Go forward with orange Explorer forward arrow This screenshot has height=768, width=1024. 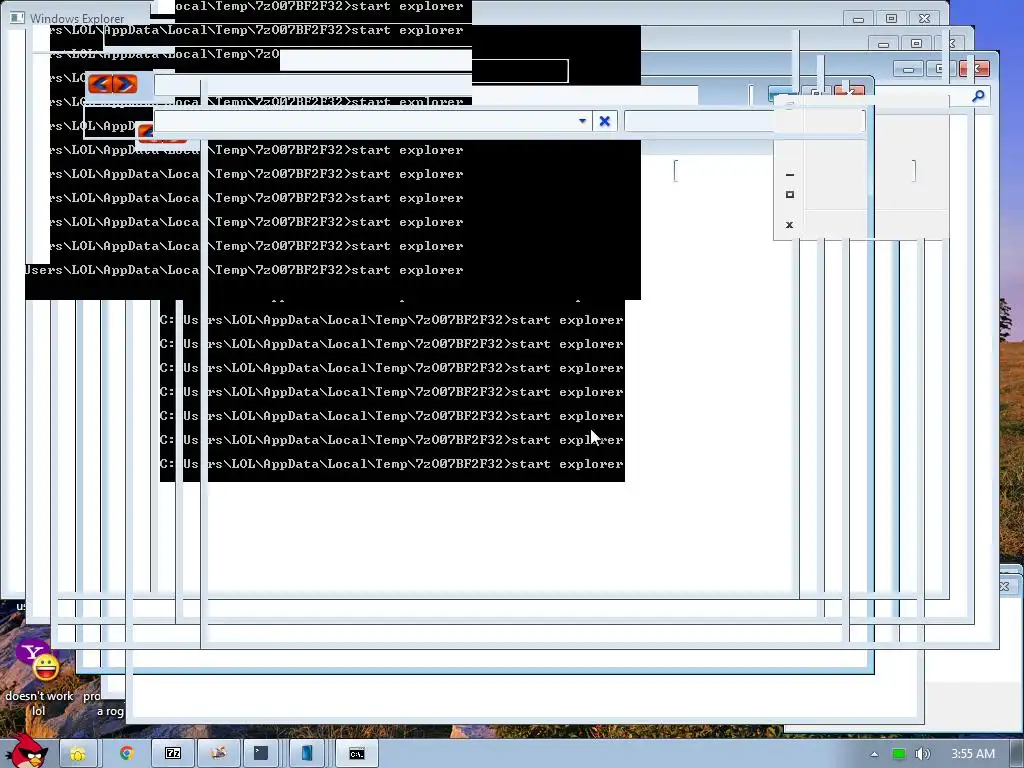coord(125,84)
